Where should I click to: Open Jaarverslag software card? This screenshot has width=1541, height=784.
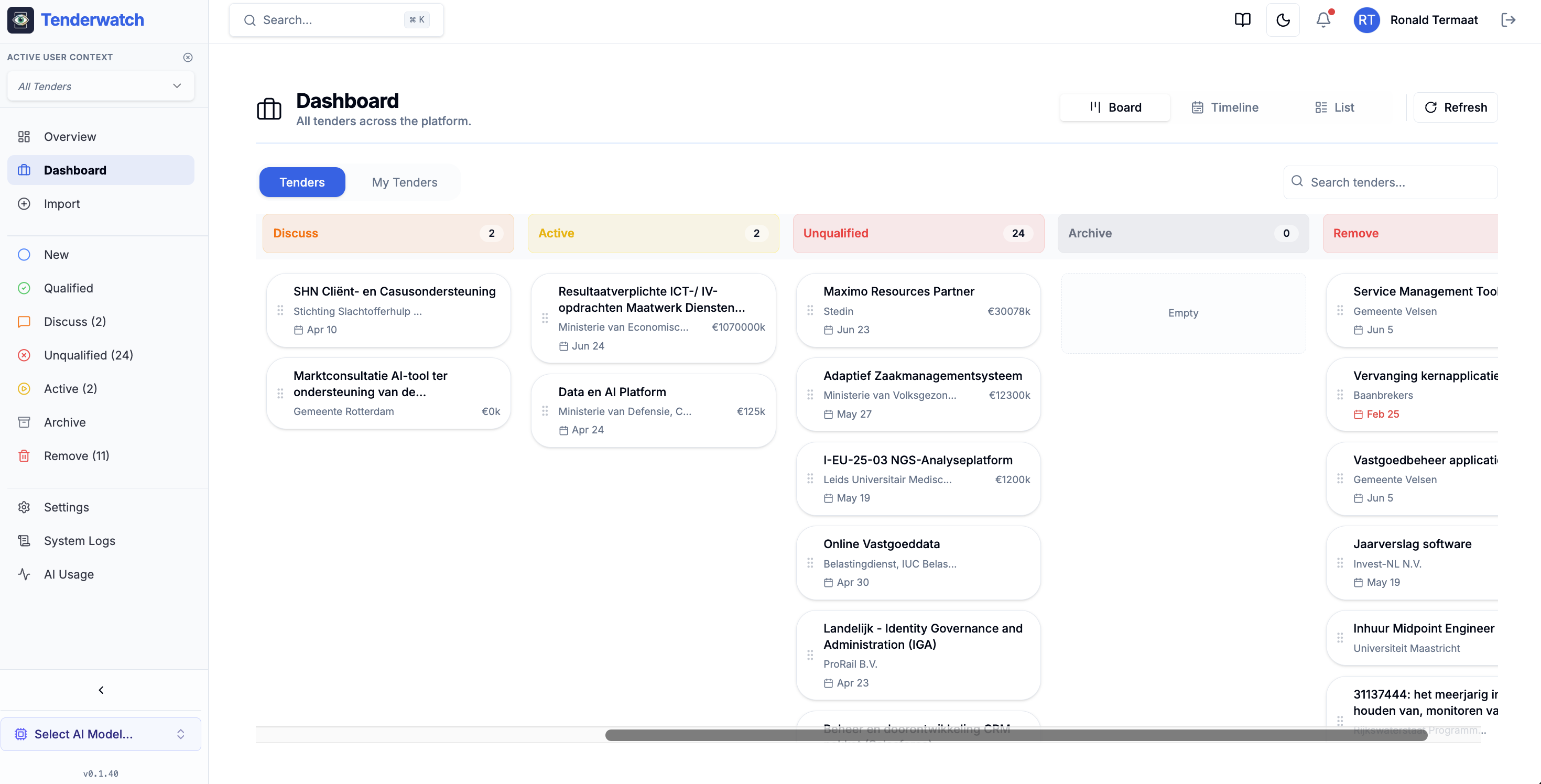(x=1412, y=563)
